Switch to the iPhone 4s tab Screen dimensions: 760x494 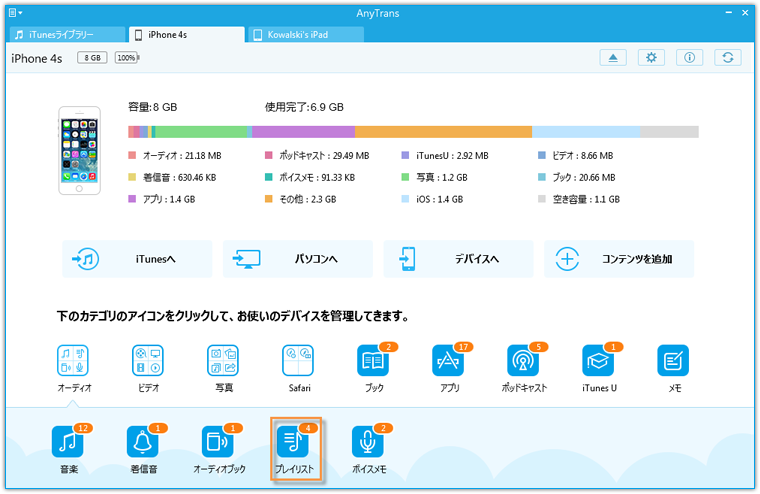(x=187, y=35)
